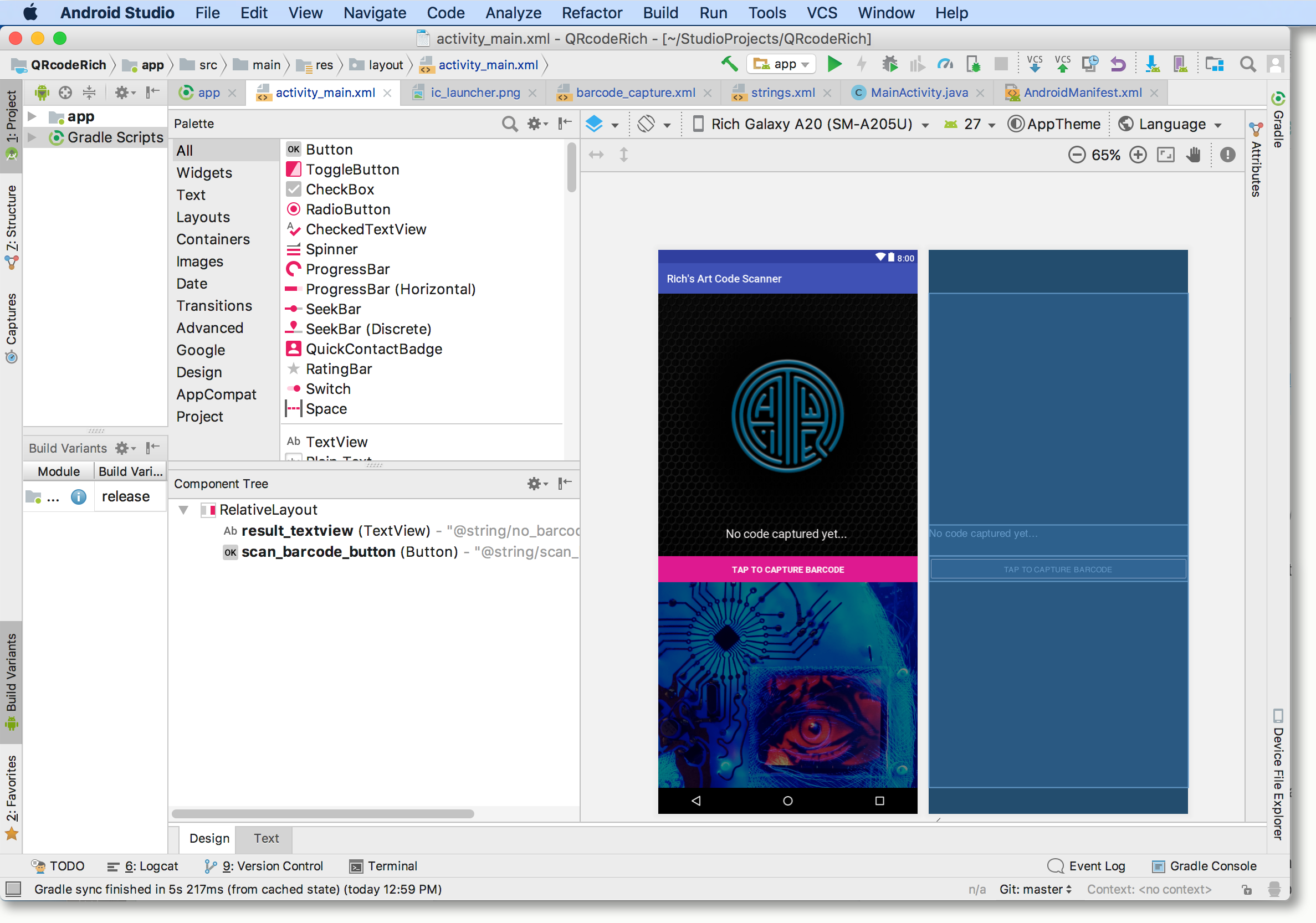This screenshot has width=1316, height=923.
Task: Click Search Everywhere magnifier in toolbar
Action: [x=1248, y=64]
